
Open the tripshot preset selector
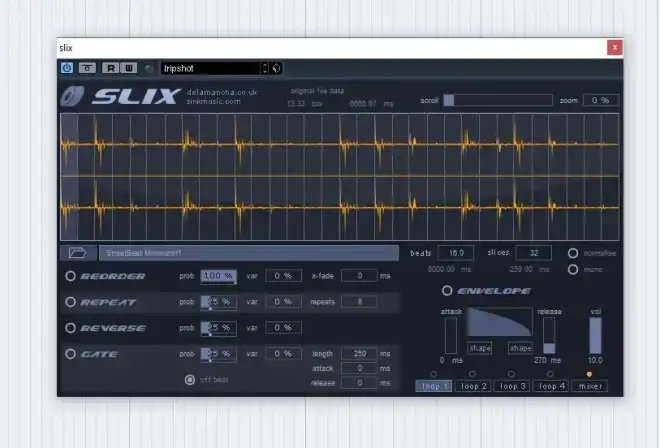click(x=210, y=68)
